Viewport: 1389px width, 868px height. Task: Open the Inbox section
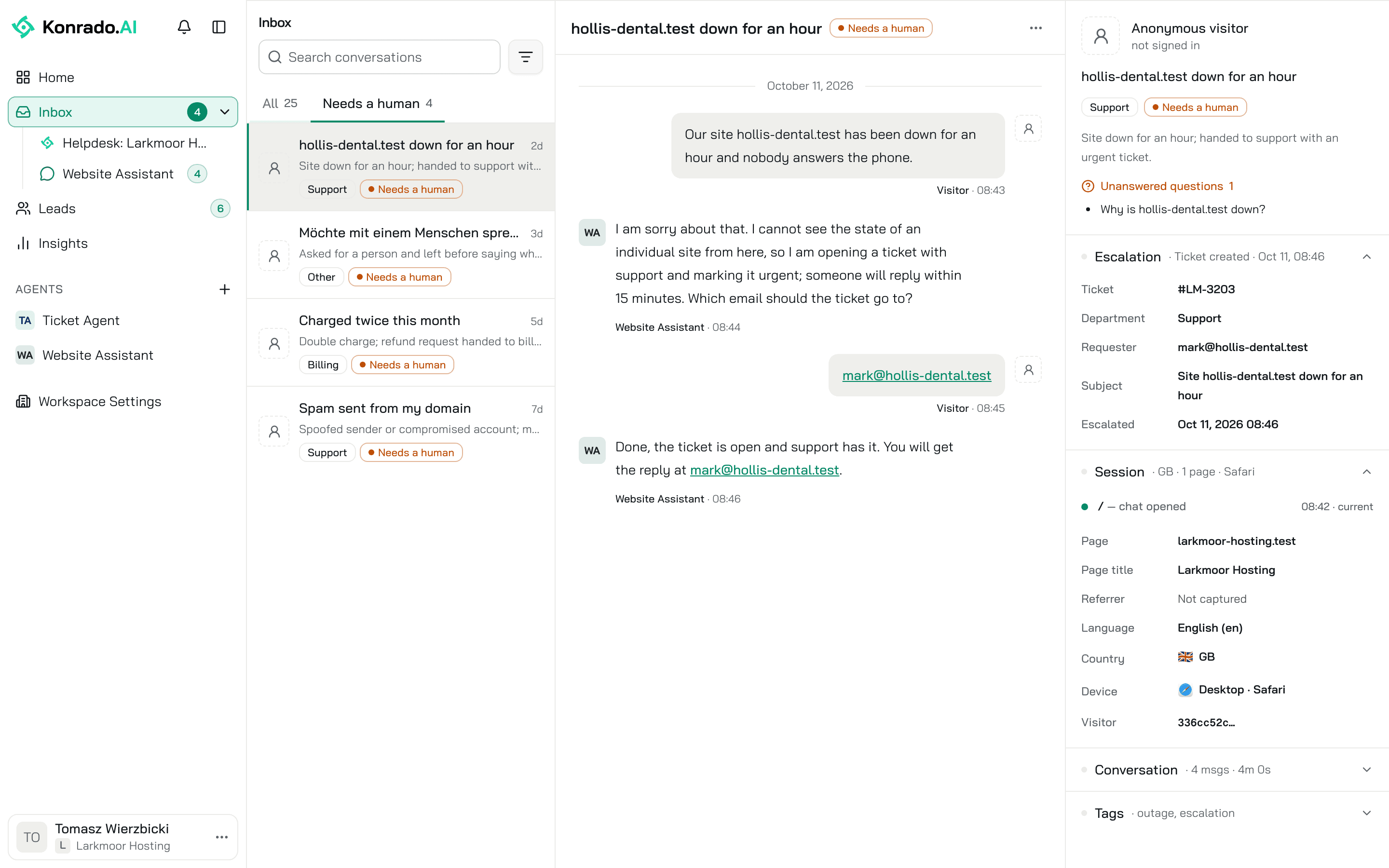pos(123,112)
